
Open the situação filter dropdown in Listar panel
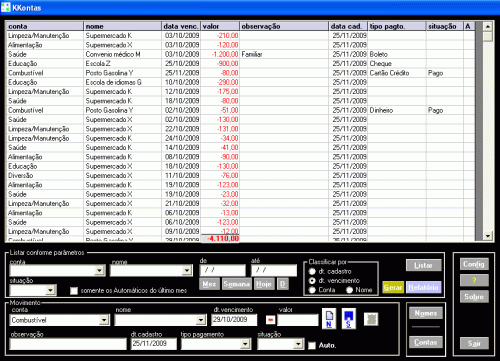point(50,290)
